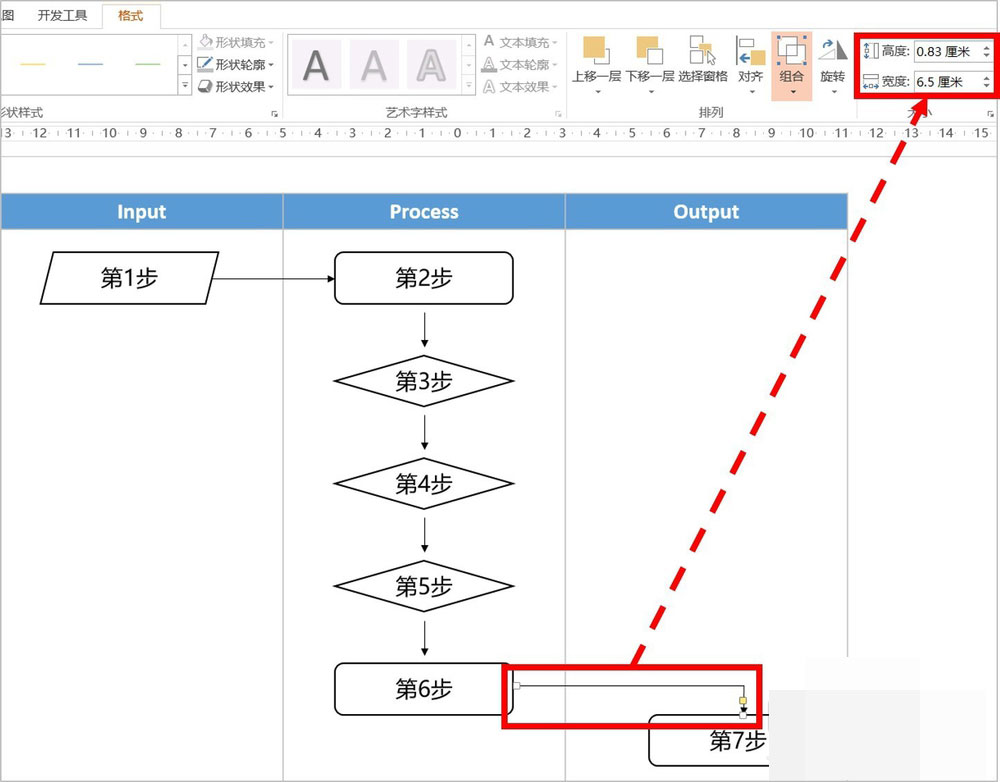Viewport: 1000px width, 782px height.
Task: Open the 文本填充 text fill menu
Action: pyautogui.click(x=520, y=42)
